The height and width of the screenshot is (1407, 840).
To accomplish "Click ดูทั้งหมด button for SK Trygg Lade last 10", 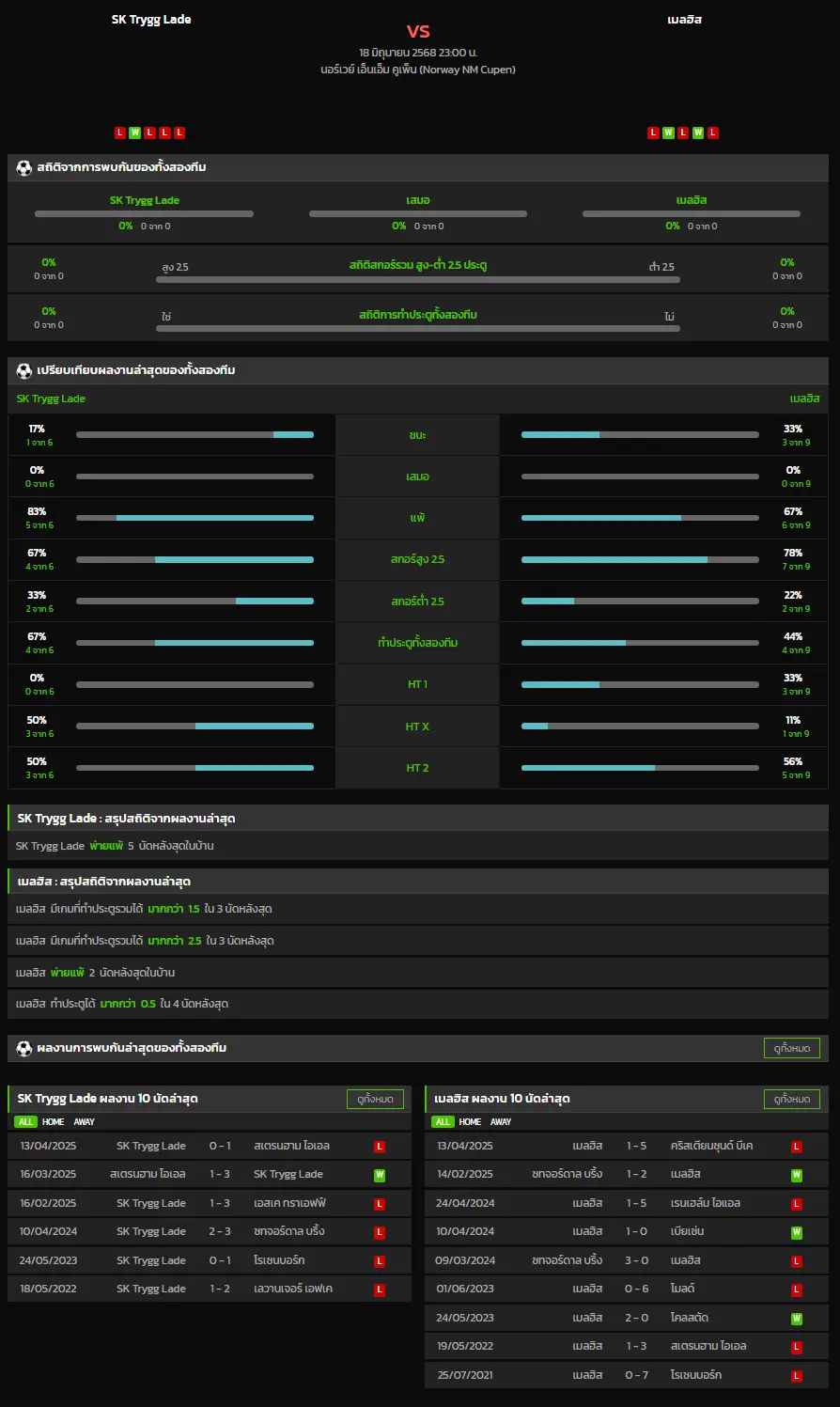I will 376,1099.
